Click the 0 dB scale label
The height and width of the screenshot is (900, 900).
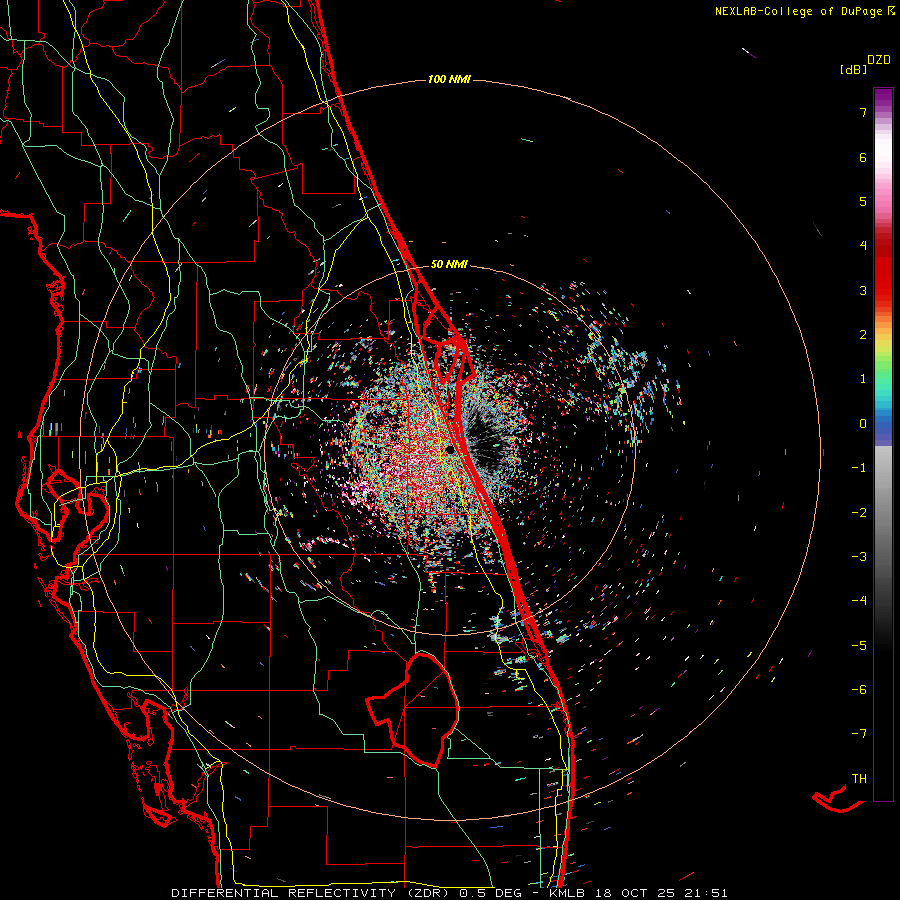(x=863, y=424)
